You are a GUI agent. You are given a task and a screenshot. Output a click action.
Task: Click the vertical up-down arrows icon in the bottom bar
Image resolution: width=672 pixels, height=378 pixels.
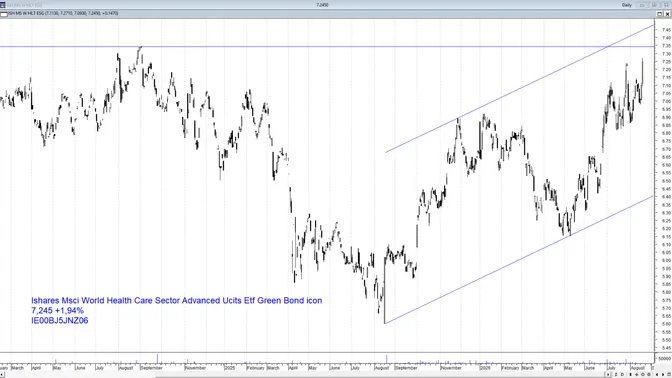[616, 375]
